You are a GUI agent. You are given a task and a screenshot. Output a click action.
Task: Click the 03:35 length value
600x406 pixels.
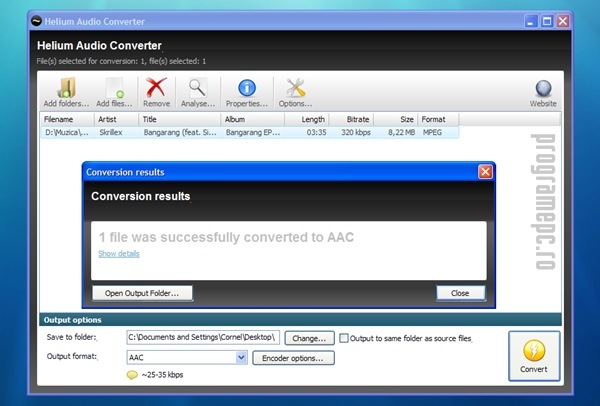point(316,133)
